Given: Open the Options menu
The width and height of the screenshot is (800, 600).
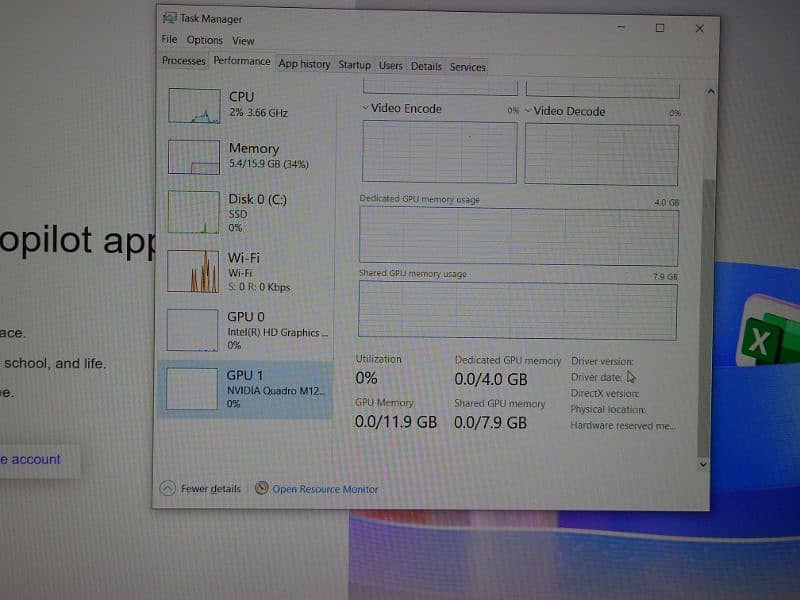Looking at the screenshot, I should click(204, 40).
